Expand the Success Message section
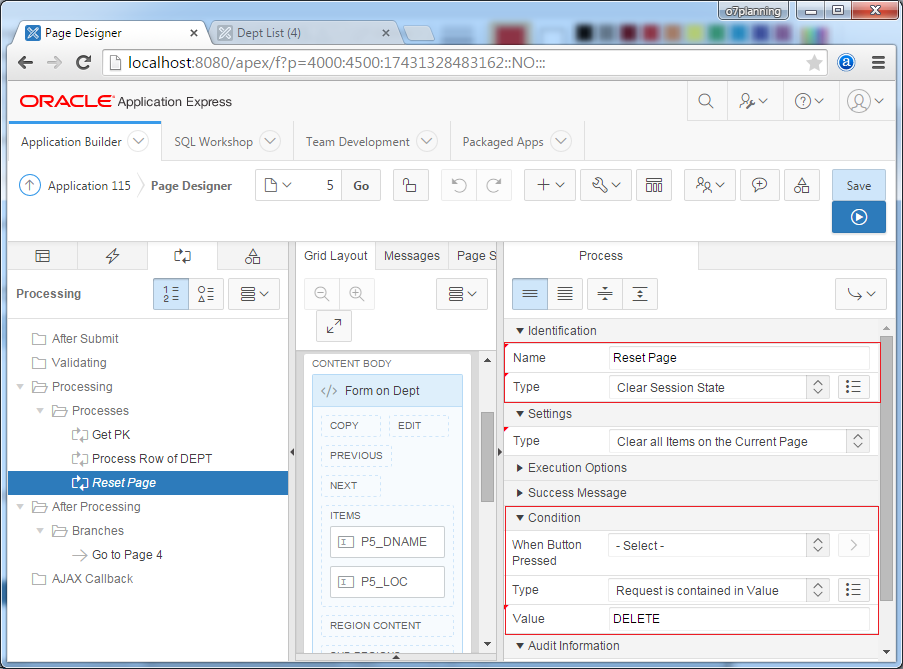903x669 pixels. pos(519,493)
